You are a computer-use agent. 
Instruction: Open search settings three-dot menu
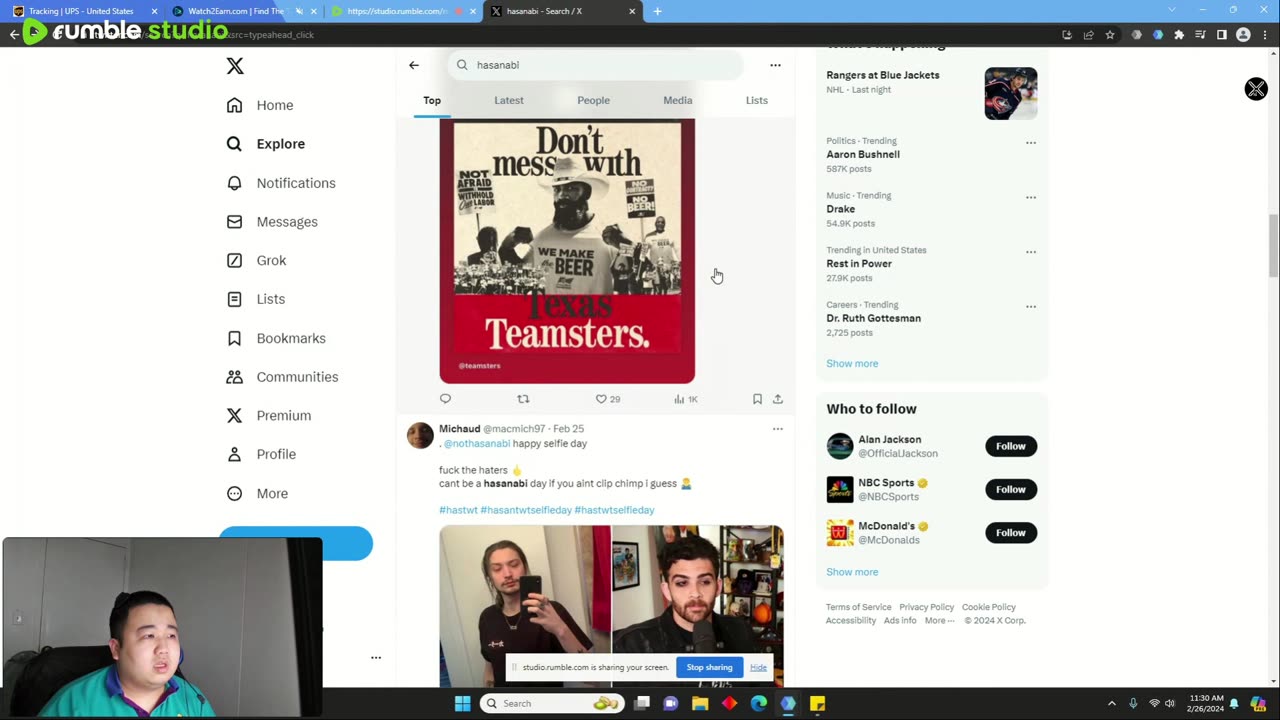[775, 65]
